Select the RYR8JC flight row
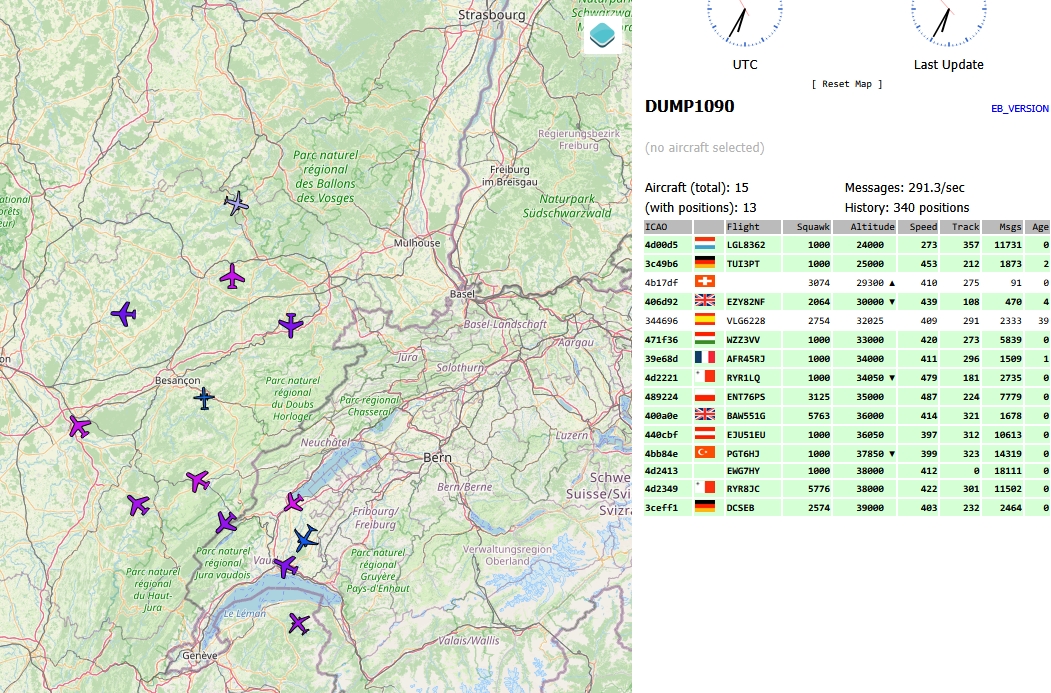Screen dimensions: 1051x693 [x=743, y=489]
